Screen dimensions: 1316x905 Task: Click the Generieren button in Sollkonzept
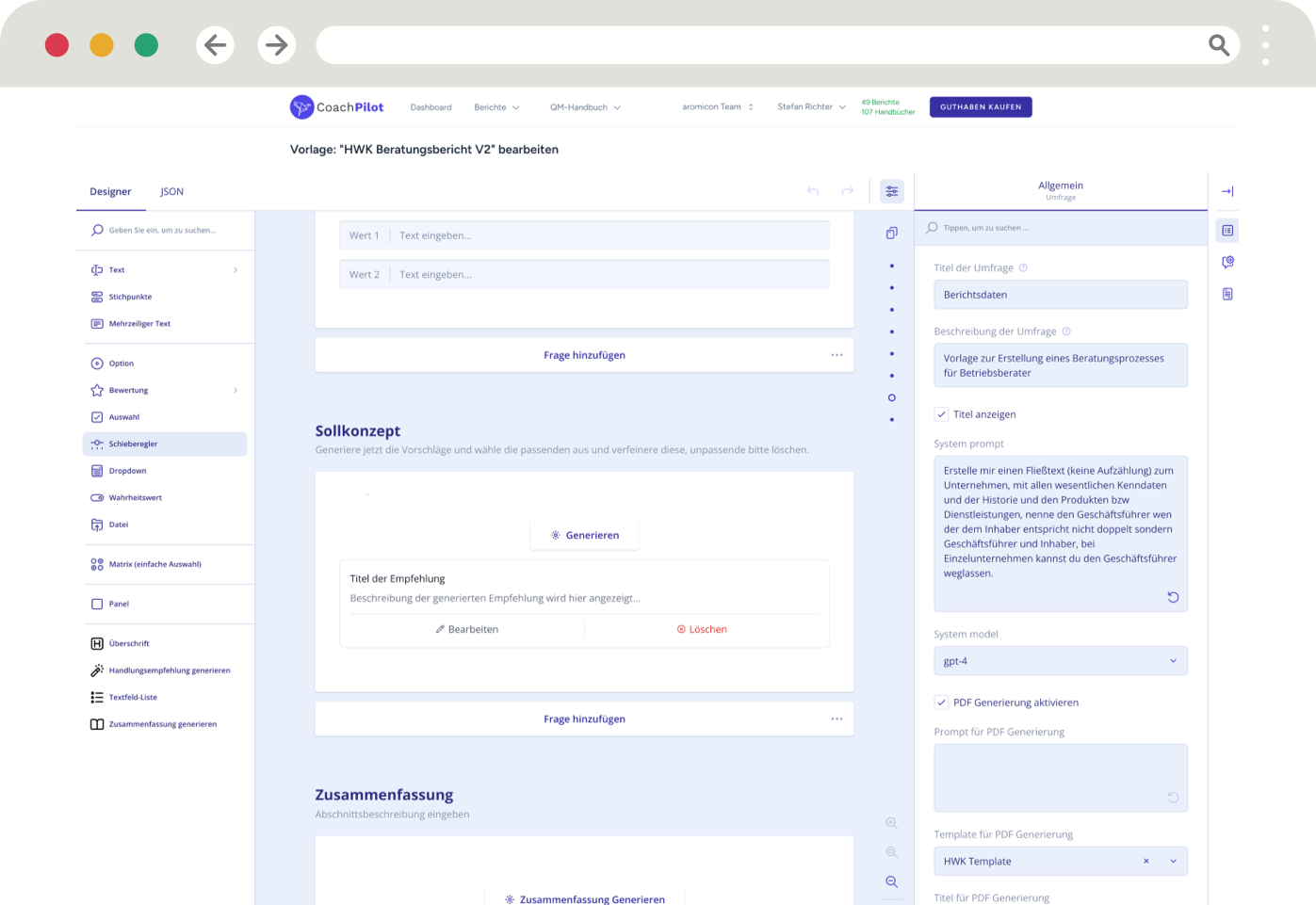(x=584, y=535)
